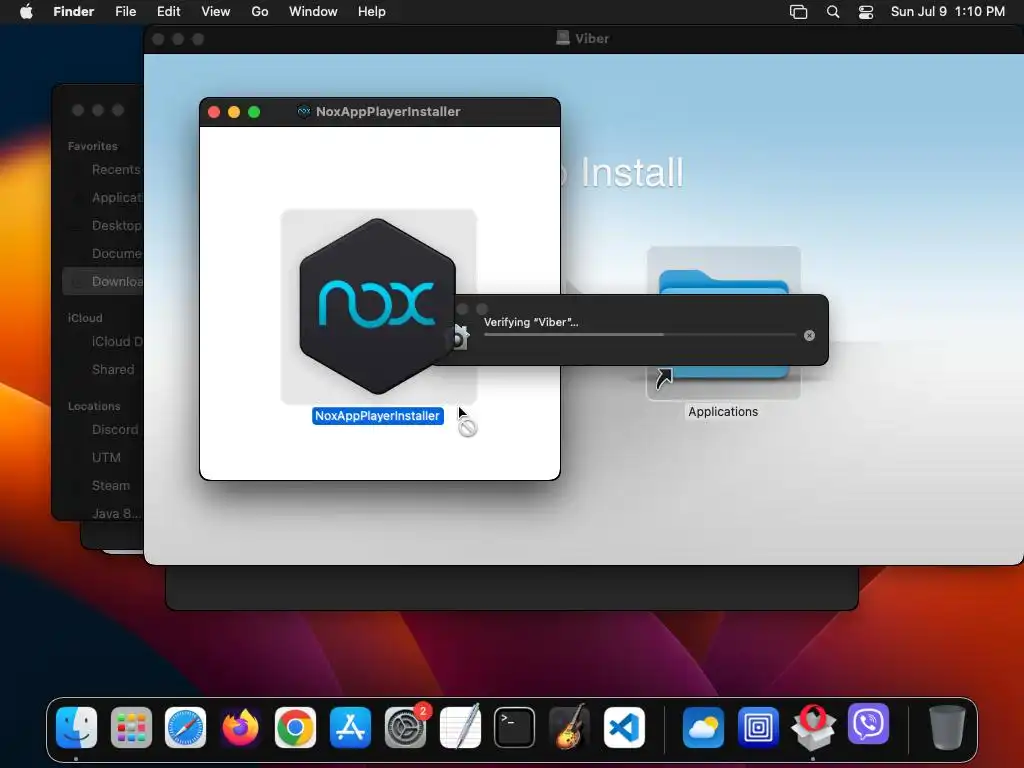
Task: Launch Viber from the Dock
Action: click(869, 724)
